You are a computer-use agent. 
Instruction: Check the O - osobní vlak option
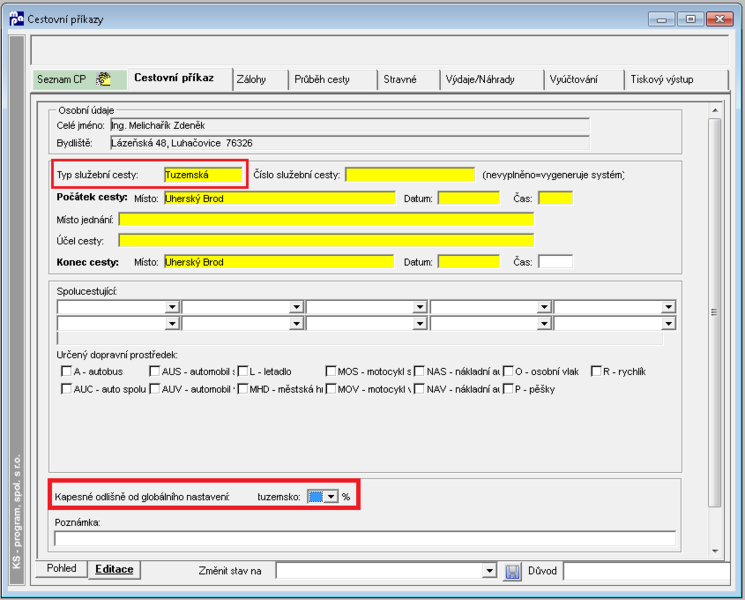coord(508,371)
